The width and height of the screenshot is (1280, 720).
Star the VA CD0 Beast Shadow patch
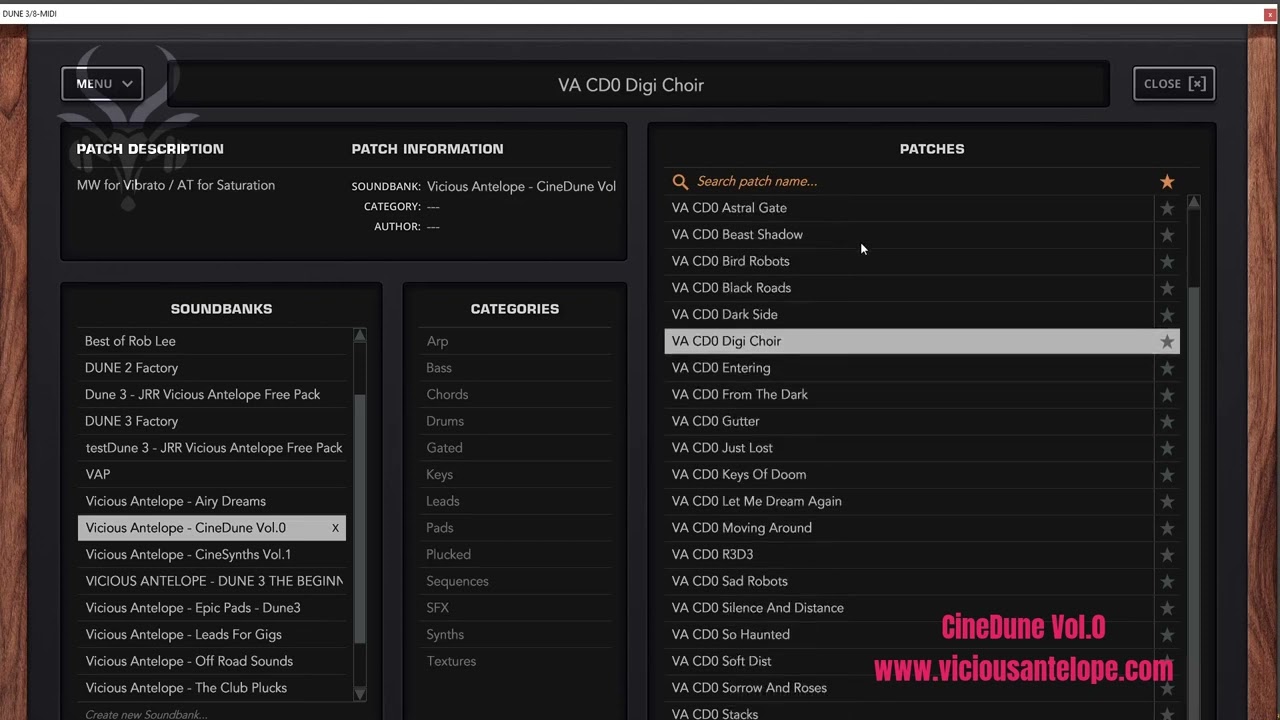click(1167, 235)
